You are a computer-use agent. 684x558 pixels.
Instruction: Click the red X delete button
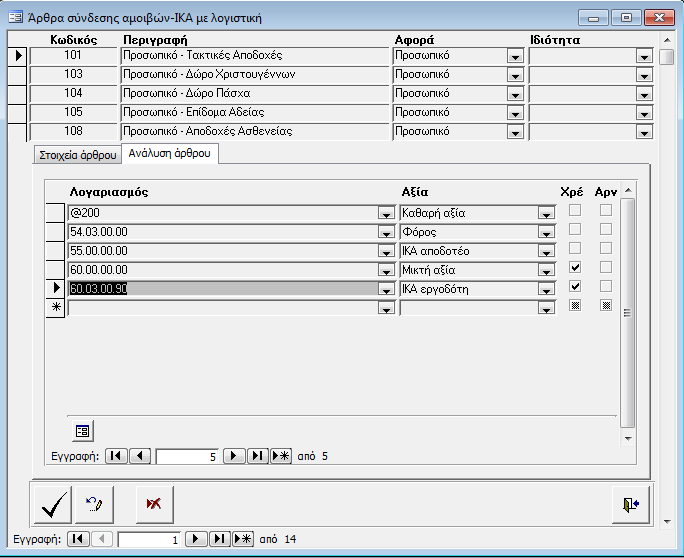153,504
